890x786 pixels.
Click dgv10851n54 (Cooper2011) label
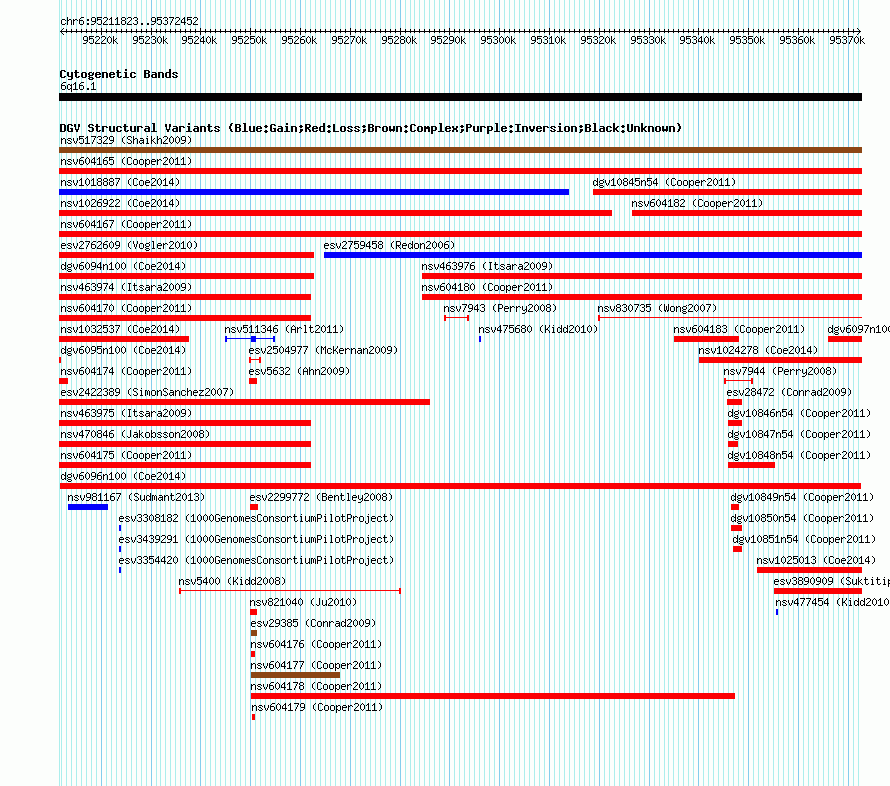pos(804,539)
